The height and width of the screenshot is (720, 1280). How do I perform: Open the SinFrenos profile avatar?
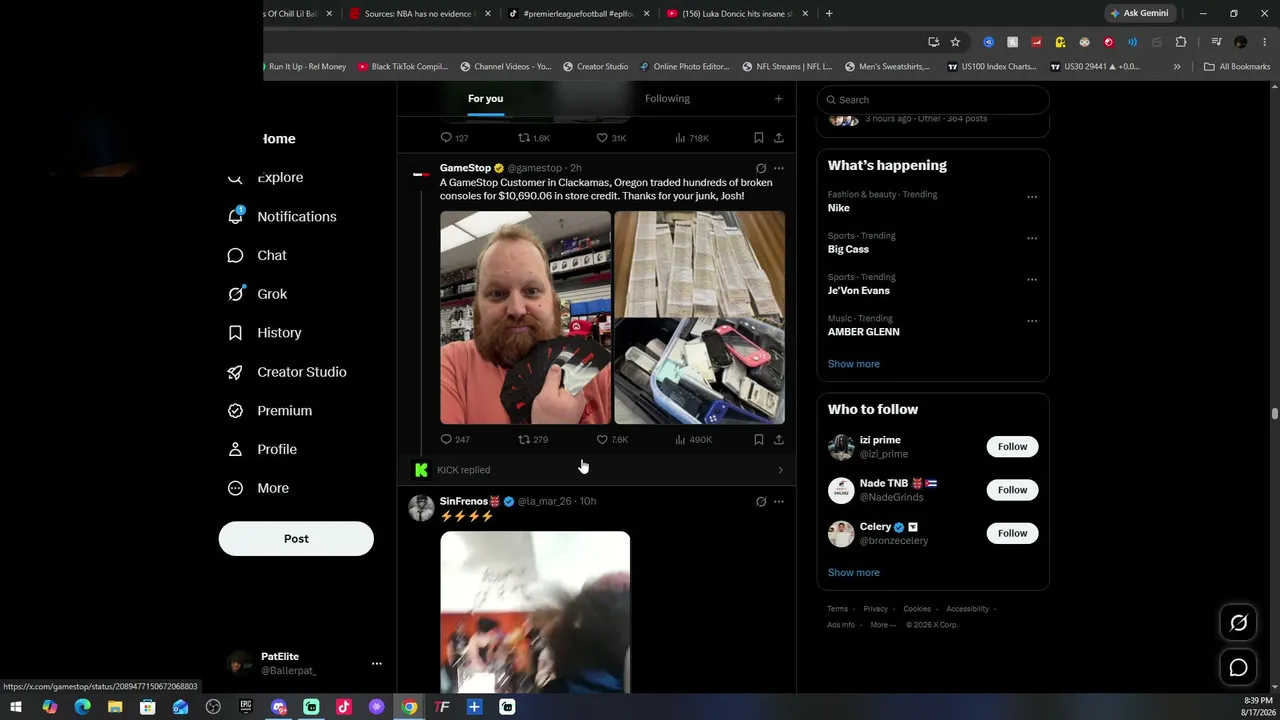pos(421,508)
